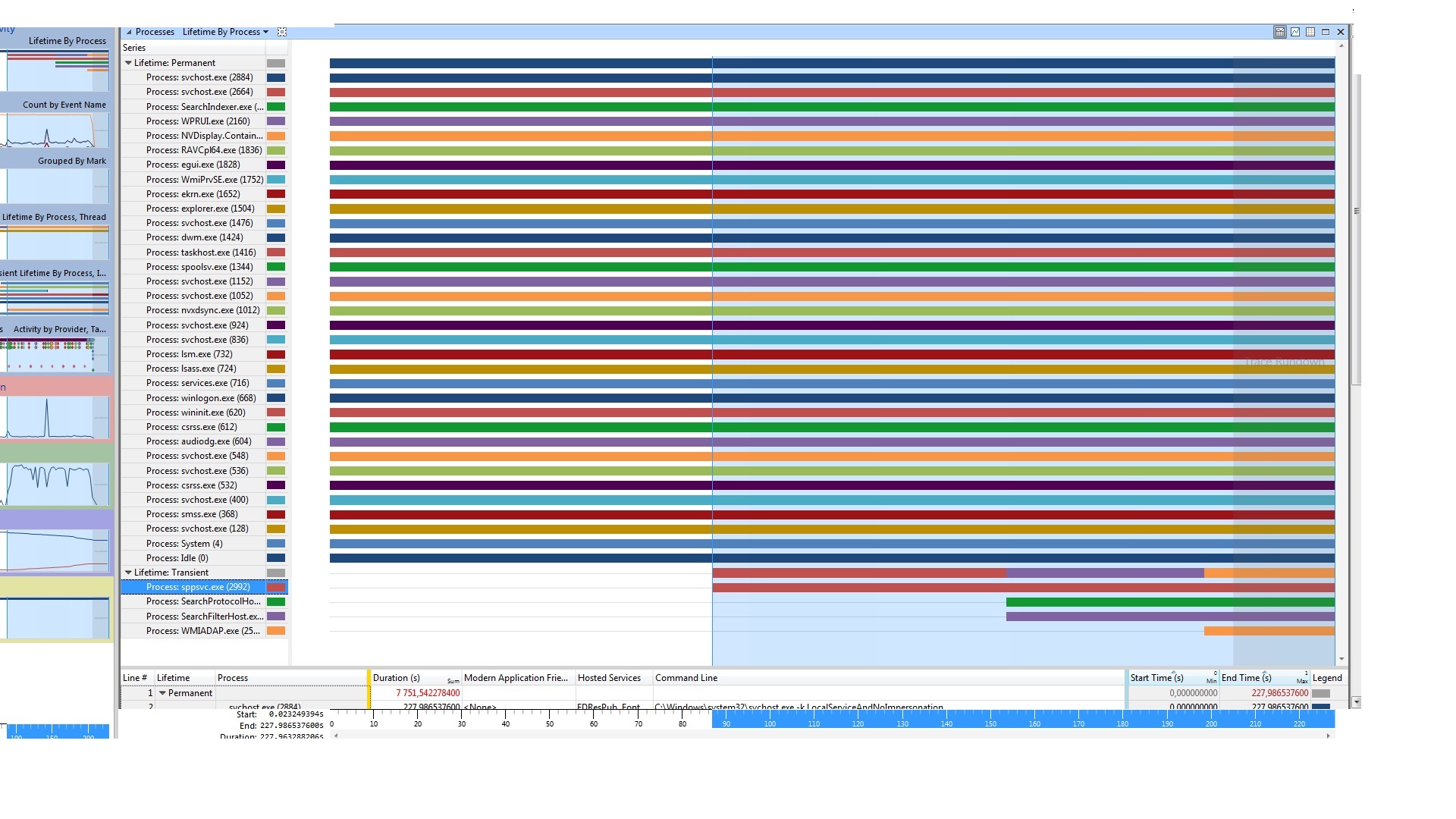This screenshot has width=1456, height=819.
Task: Click color swatch for sppsvc.exe (2992)
Action: pyautogui.click(x=276, y=587)
